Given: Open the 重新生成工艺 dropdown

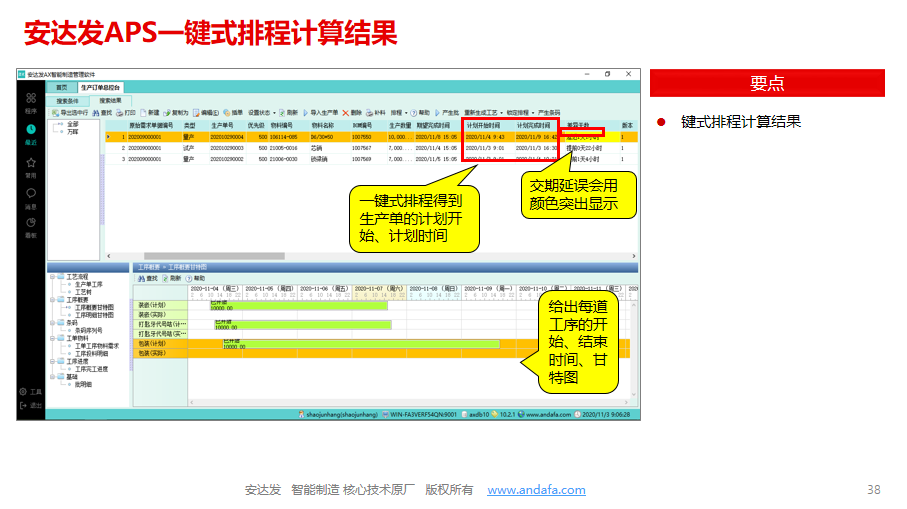Looking at the screenshot, I should click(484, 113).
